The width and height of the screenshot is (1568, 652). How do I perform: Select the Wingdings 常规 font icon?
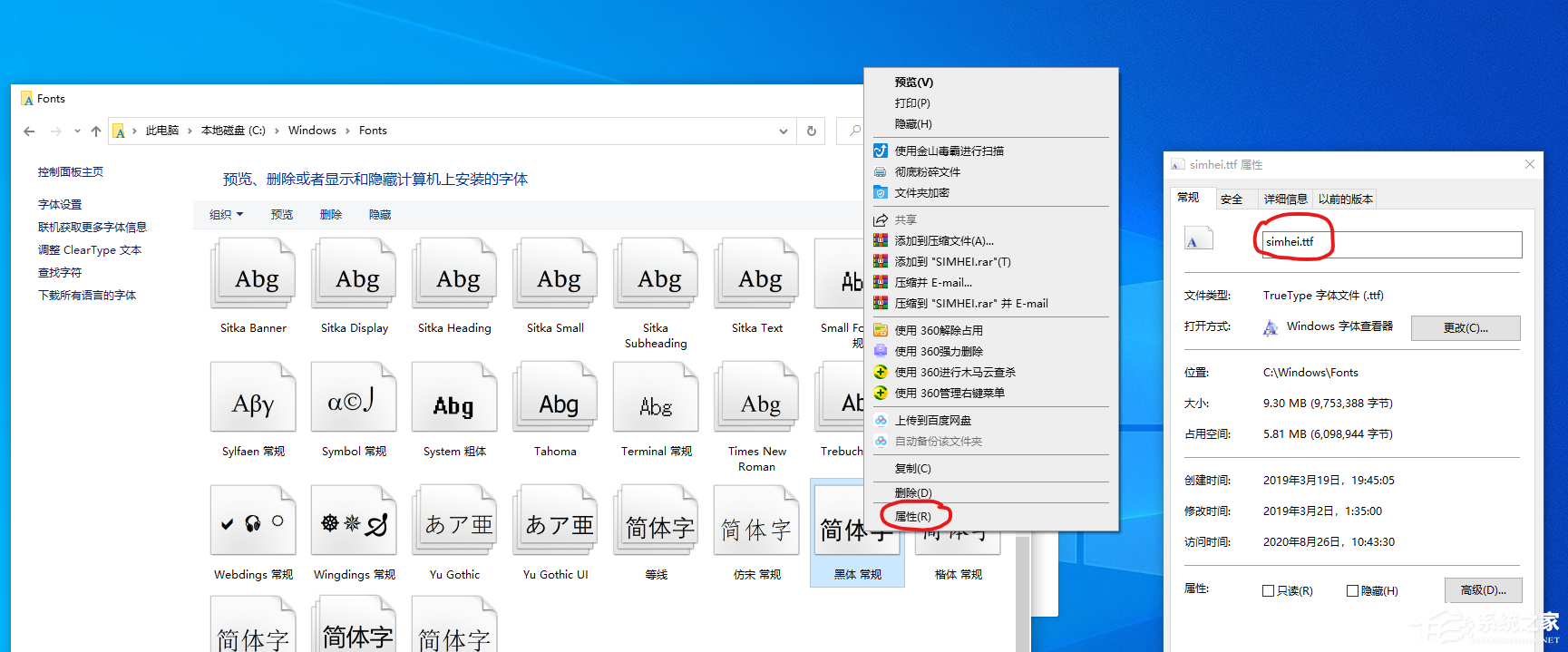354,521
